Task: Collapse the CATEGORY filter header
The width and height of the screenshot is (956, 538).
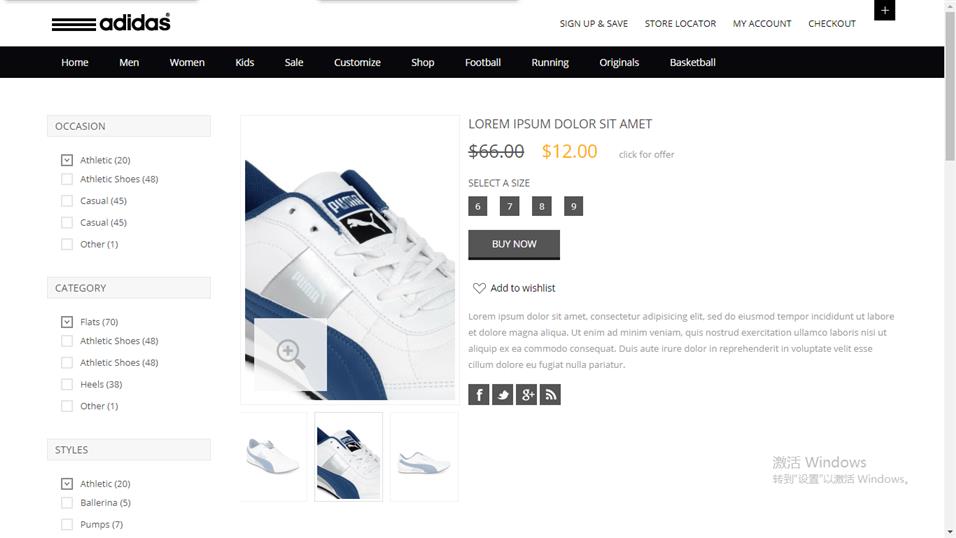Action: [x=129, y=288]
